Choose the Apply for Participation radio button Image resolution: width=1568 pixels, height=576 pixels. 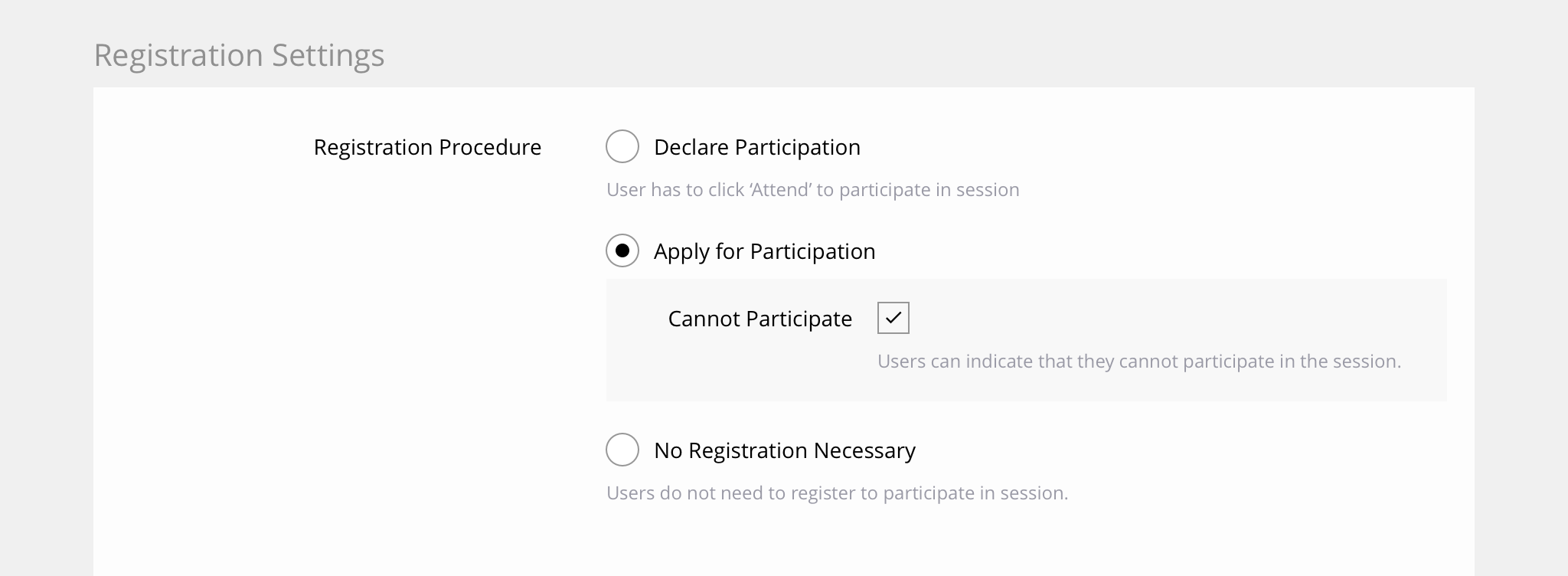(x=622, y=250)
